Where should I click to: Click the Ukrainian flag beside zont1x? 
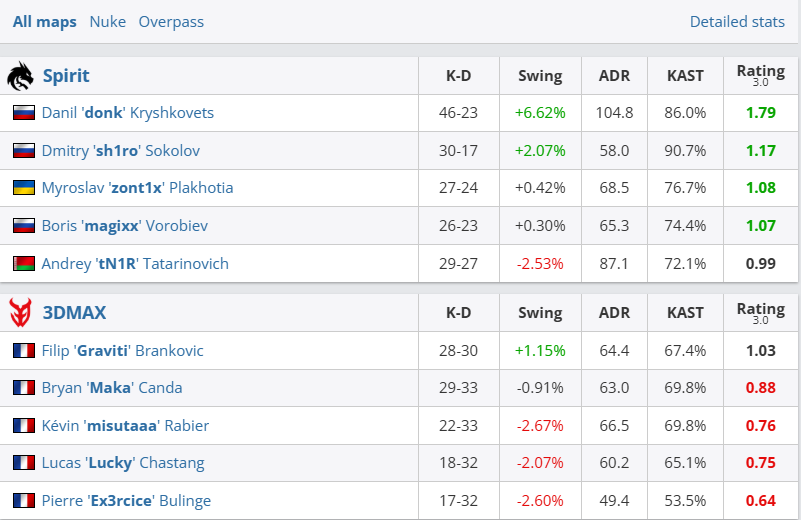24,188
